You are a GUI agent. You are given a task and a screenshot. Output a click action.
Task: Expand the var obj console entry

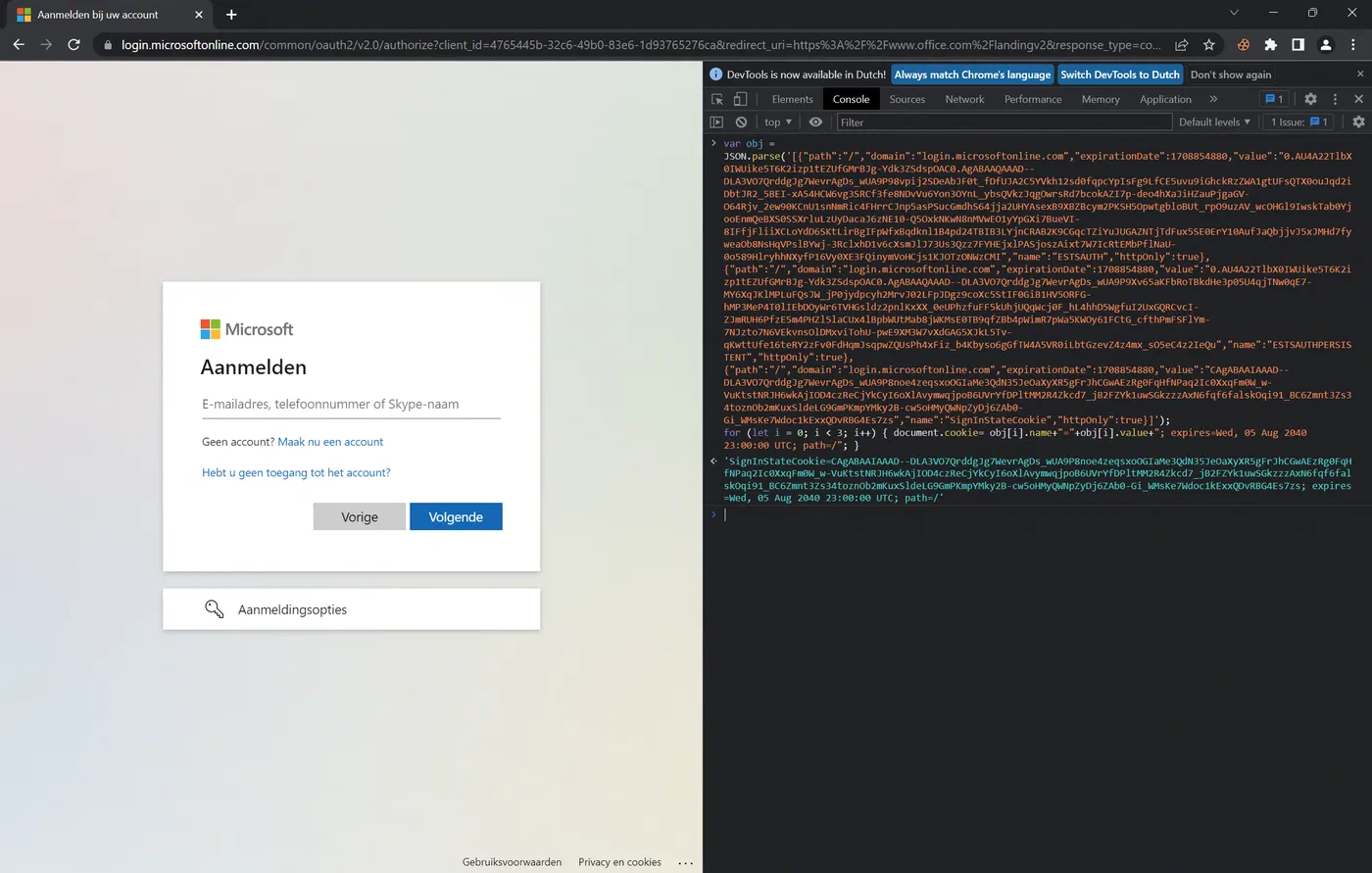pyautogui.click(x=714, y=144)
